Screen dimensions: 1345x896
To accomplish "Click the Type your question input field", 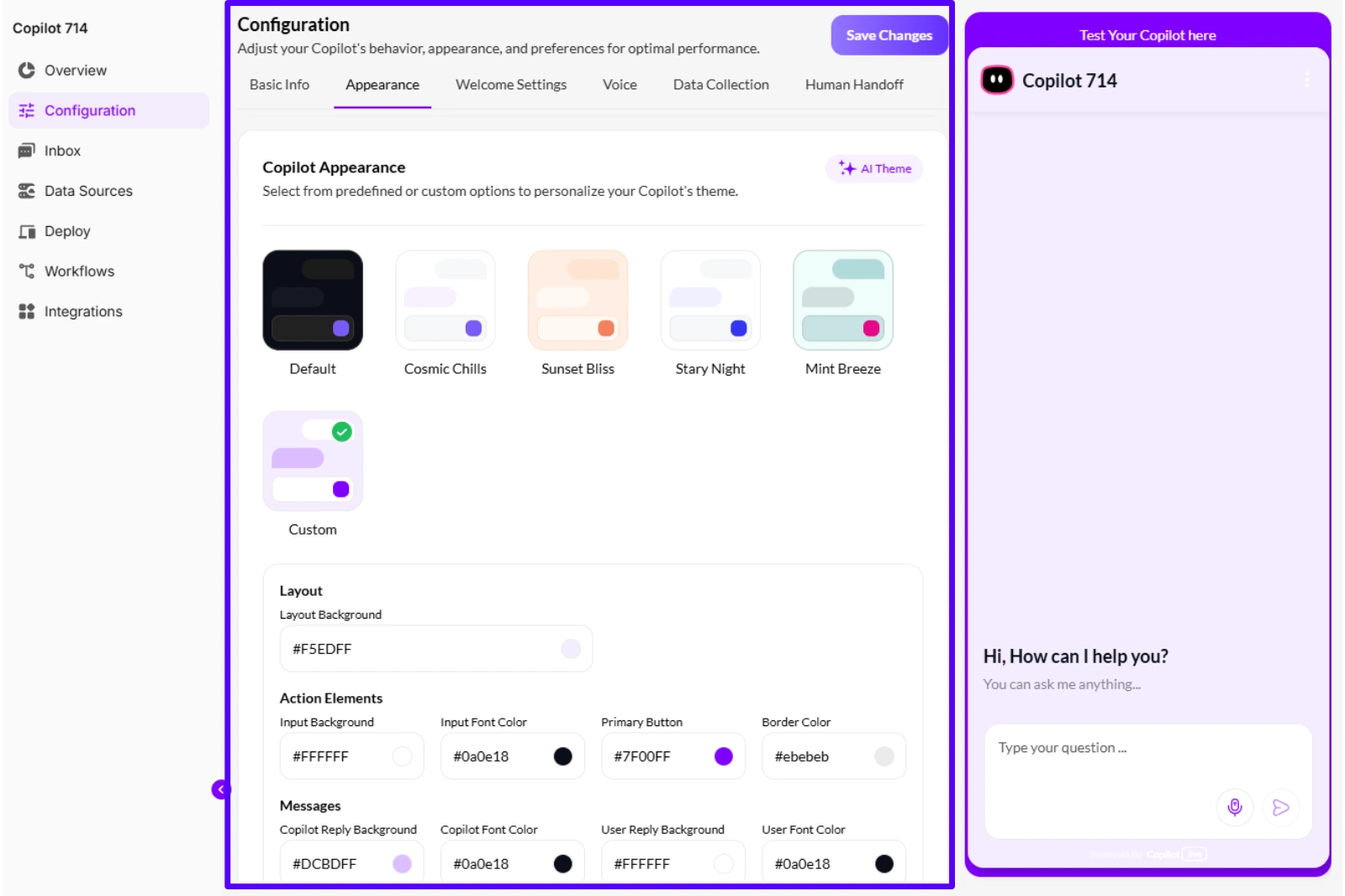I will coord(1093,747).
